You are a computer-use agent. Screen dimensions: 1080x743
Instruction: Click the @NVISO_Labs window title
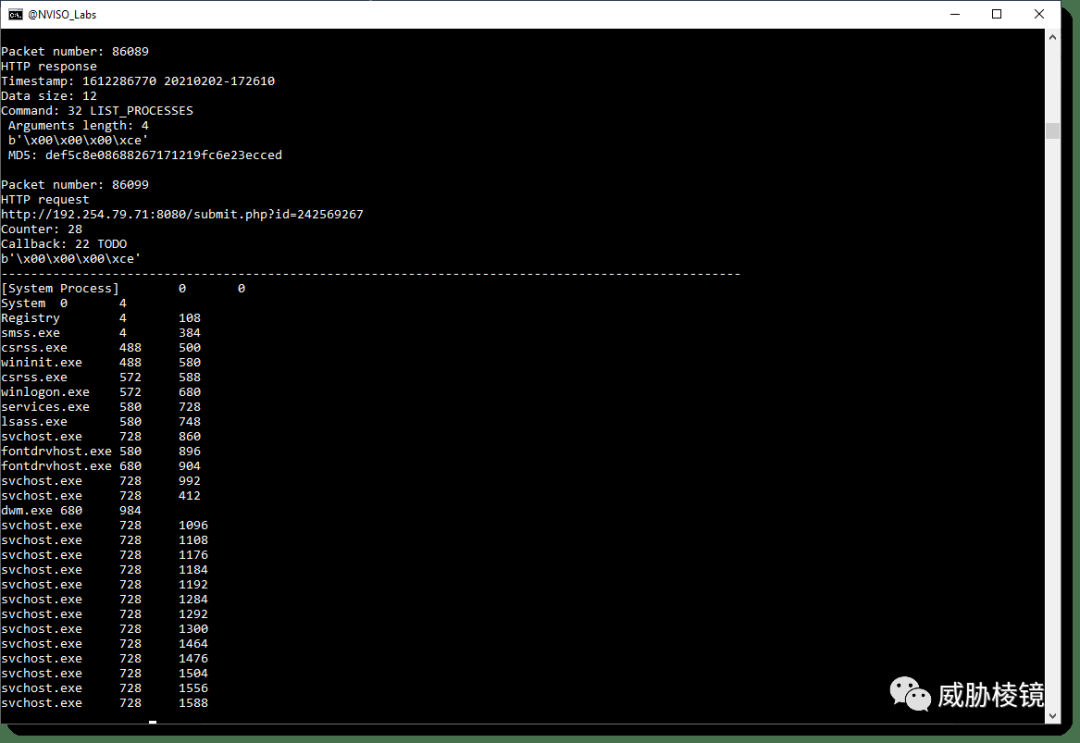click(62, 14)
